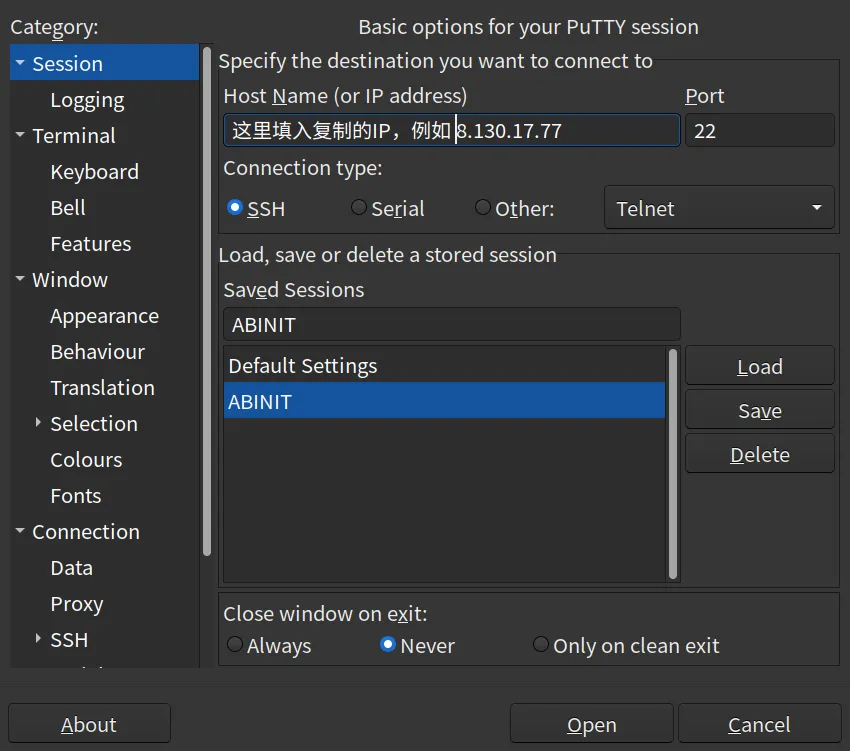
Task: Collapse the Window category arrow
Action: 20,279
